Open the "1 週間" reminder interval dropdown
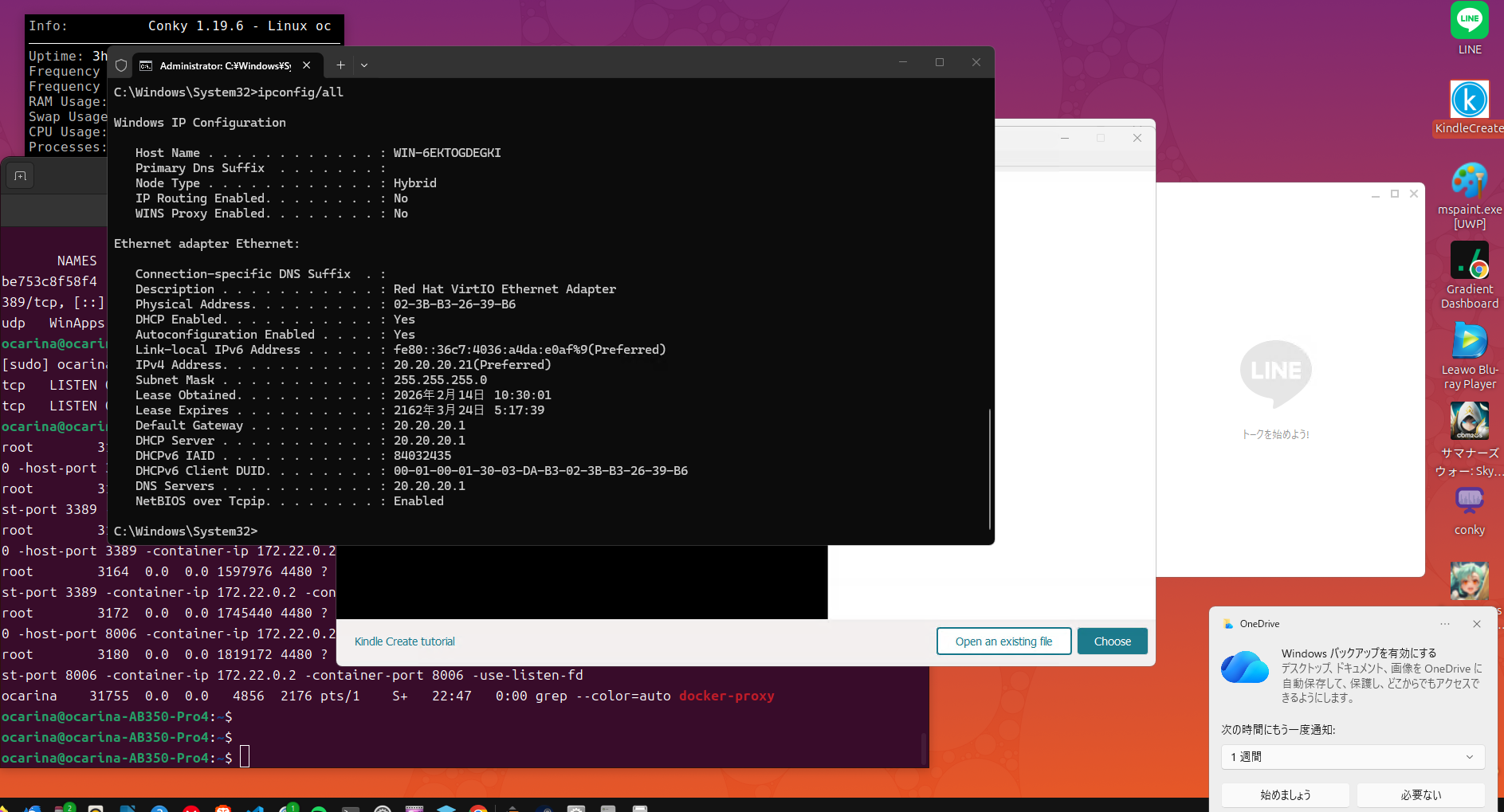This screenshot has width=1504, height=812. (x=1353, y=756)
